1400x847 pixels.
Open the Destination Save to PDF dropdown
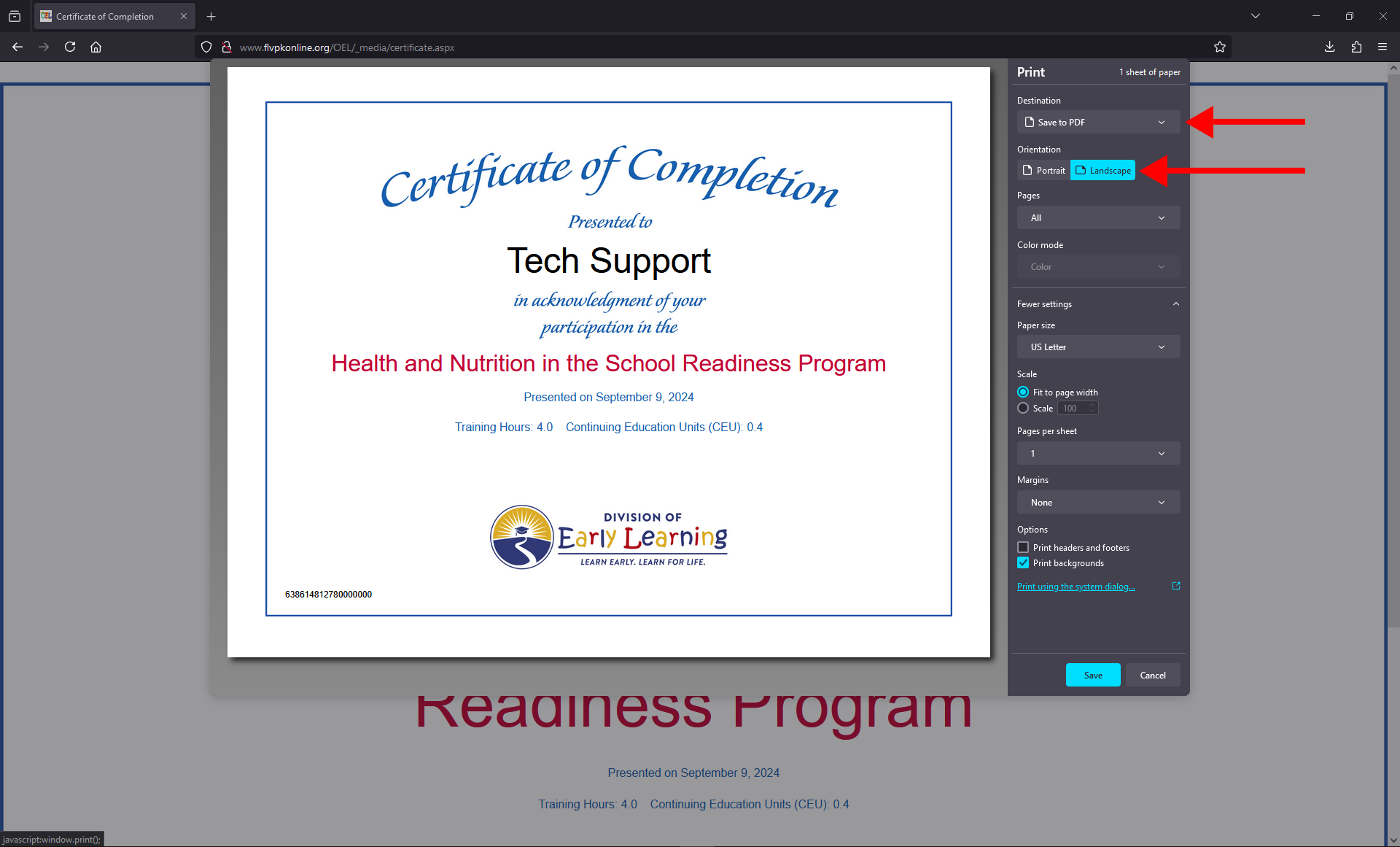pyautogui.click(x=1098, y=122)
